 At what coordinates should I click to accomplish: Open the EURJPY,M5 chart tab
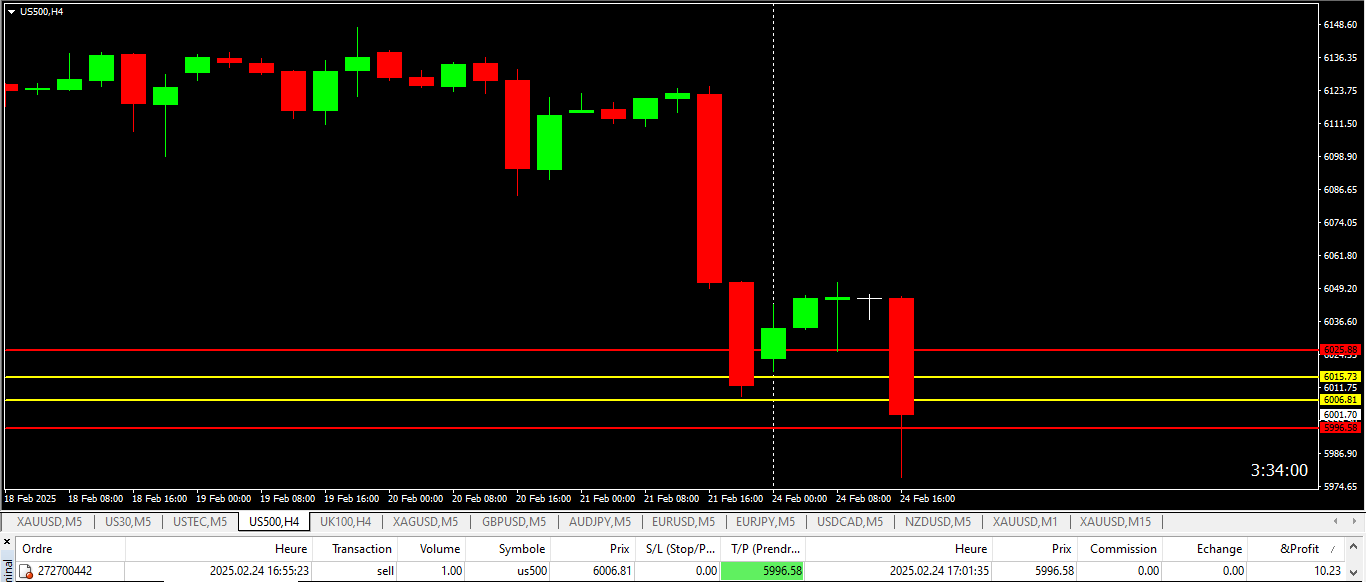point(765,521)
